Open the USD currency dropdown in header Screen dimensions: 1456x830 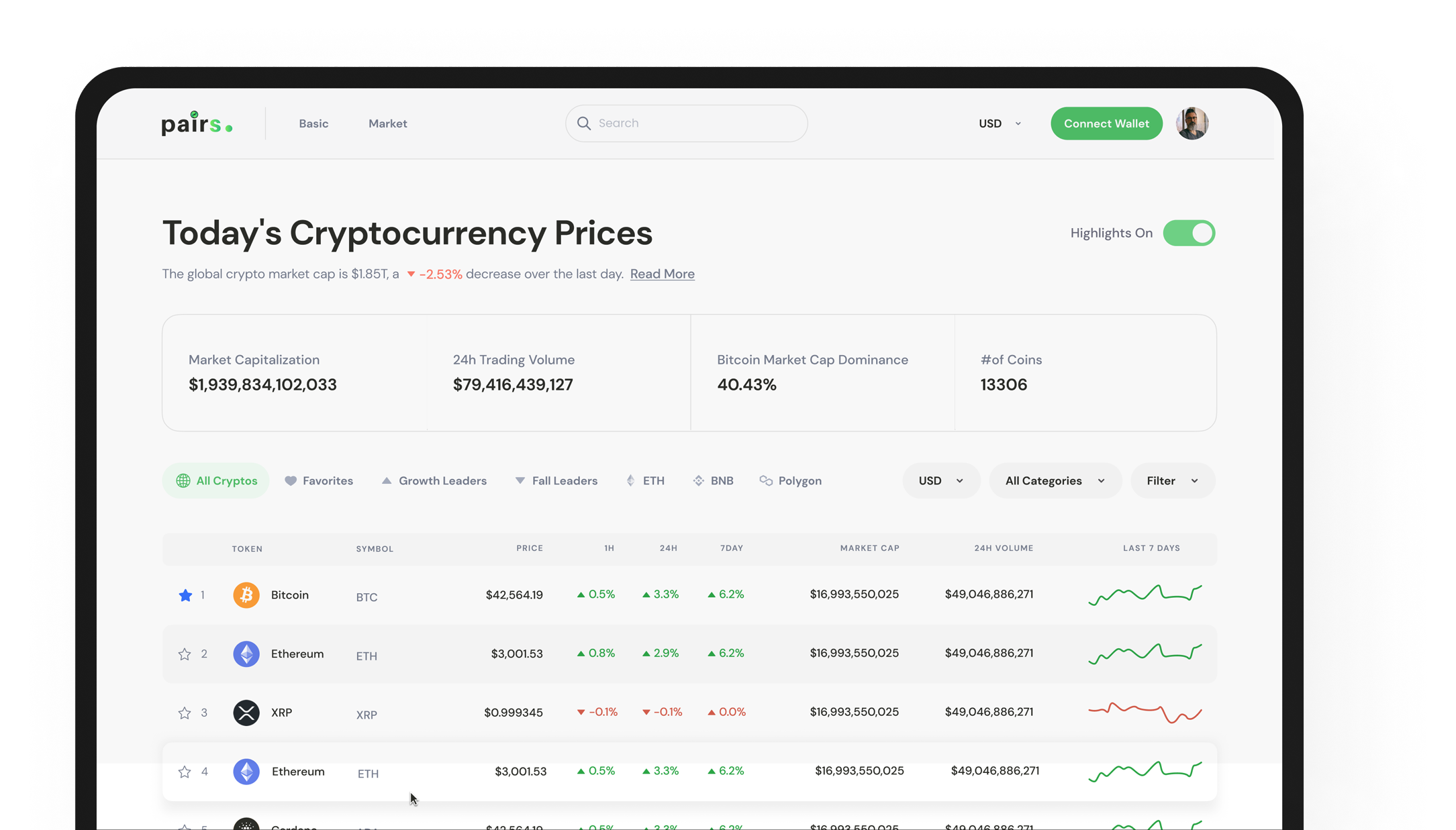pyautogui.click(x=1000, y=123)
